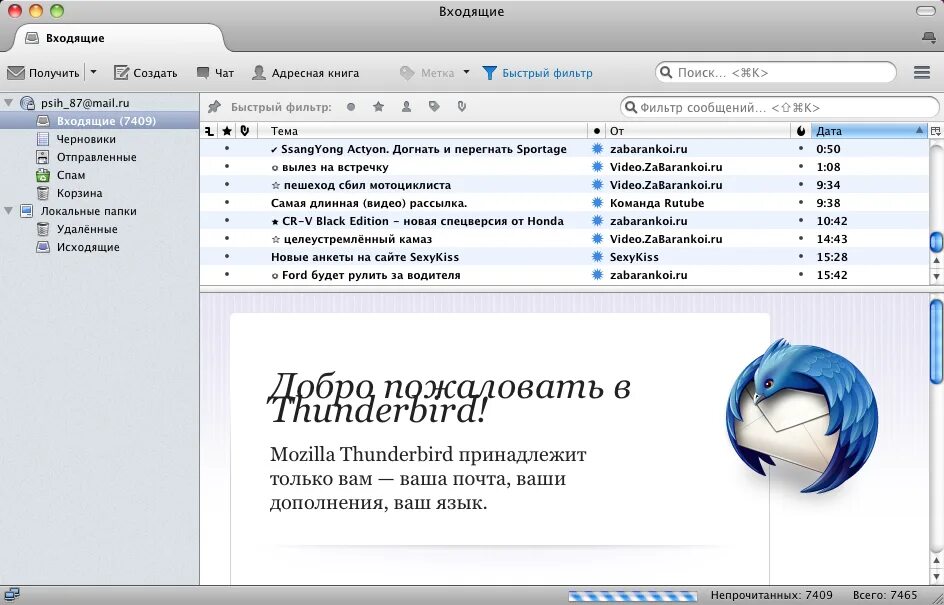
Task: Select Локальные папки
Action: point(88,211)
